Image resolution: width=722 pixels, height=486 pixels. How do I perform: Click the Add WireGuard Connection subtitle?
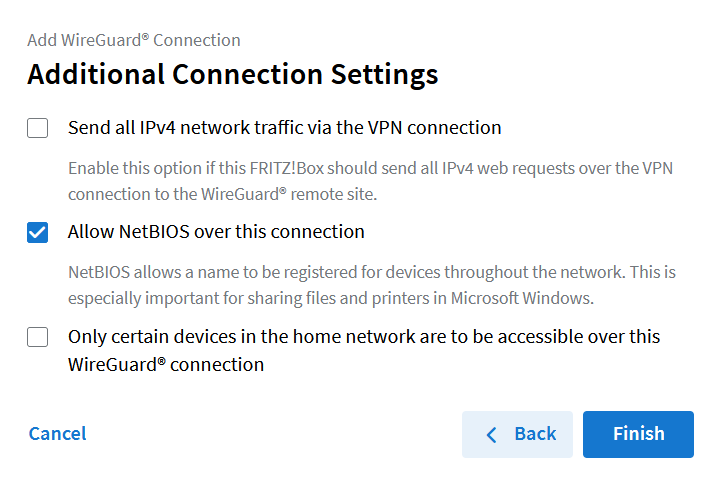pos(134,41)
